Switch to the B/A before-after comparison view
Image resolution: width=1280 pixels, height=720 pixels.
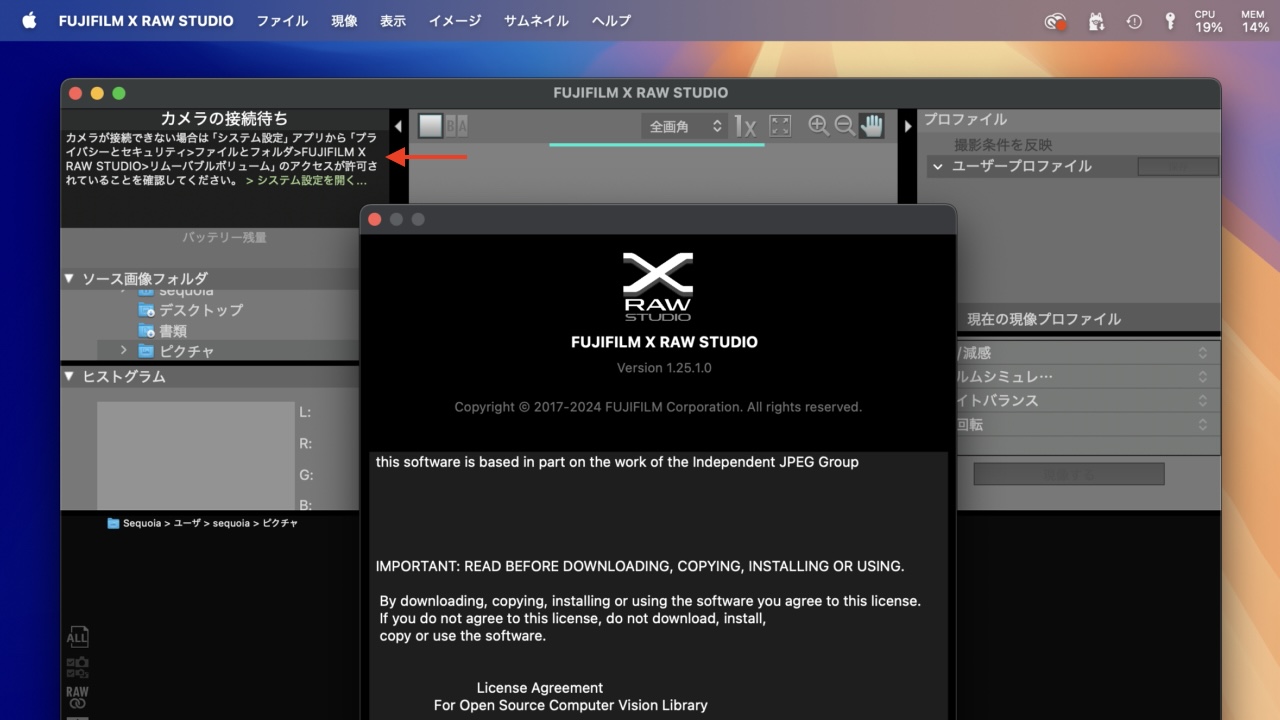point(456,125)
